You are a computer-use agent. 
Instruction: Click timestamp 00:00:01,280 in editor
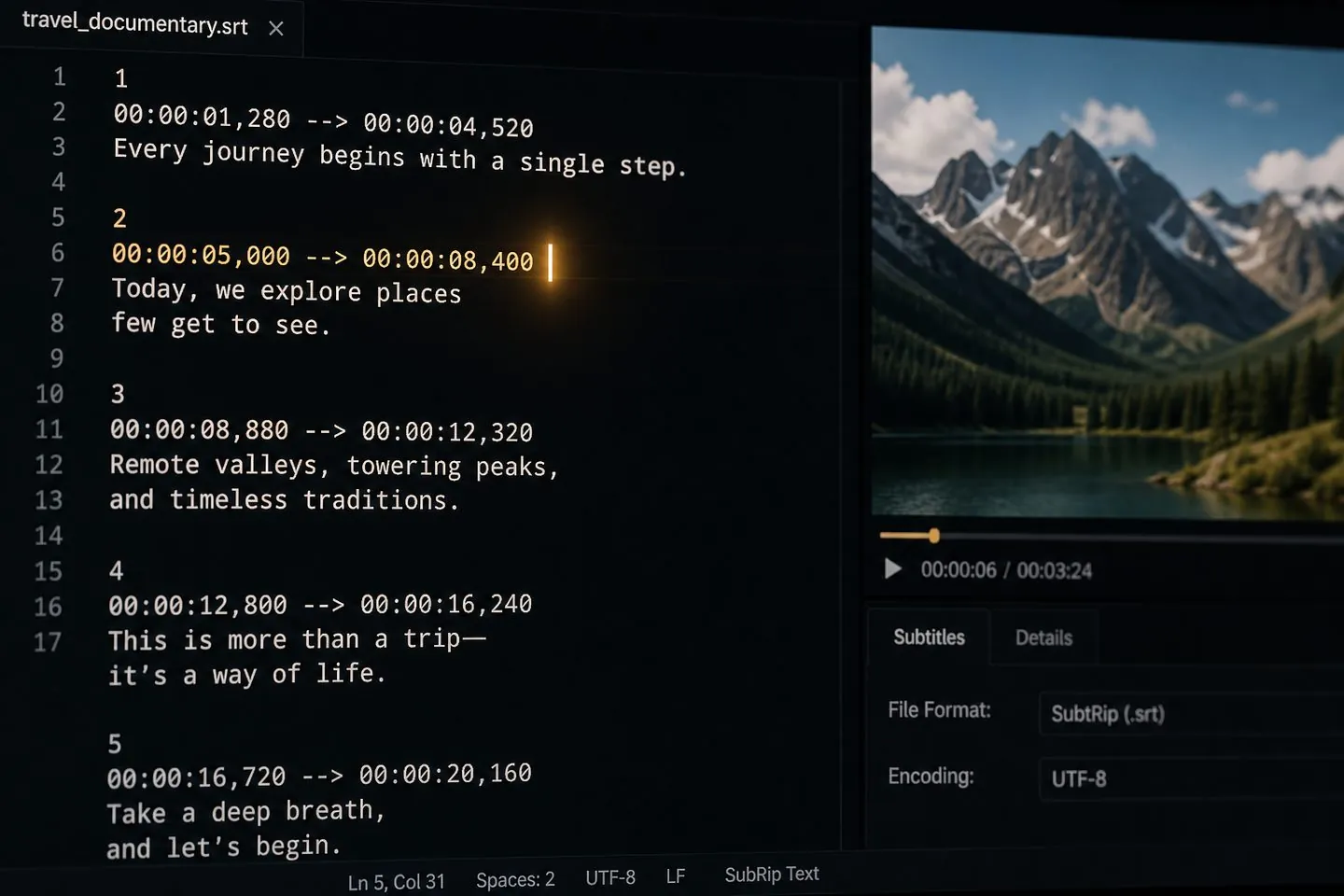[x=202, y=118]
